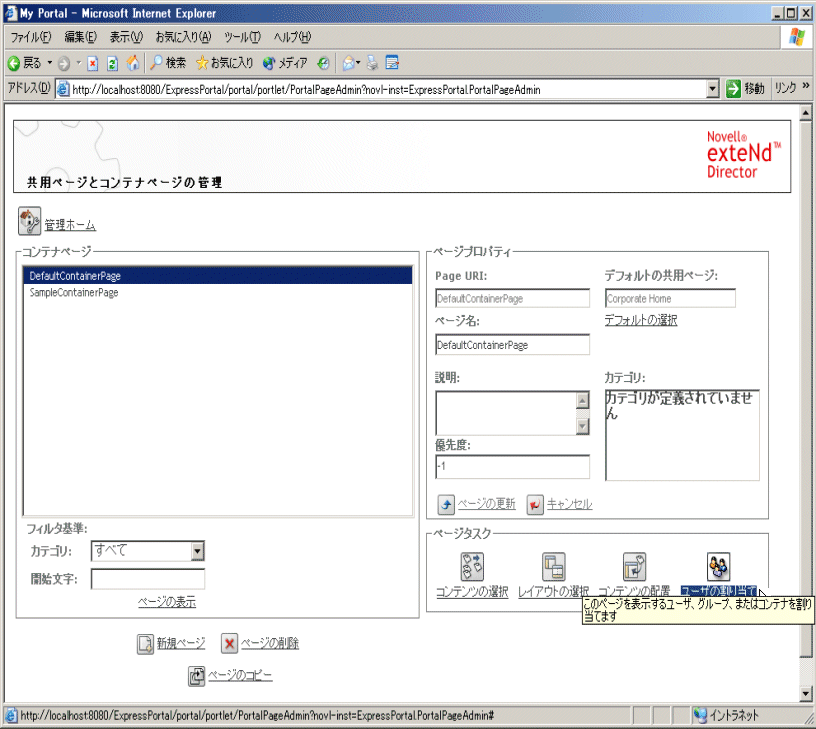The height and width of the screenshot is (729, 816).
Task: Click the admin home house icon
Action: click(x=29, y=221)
